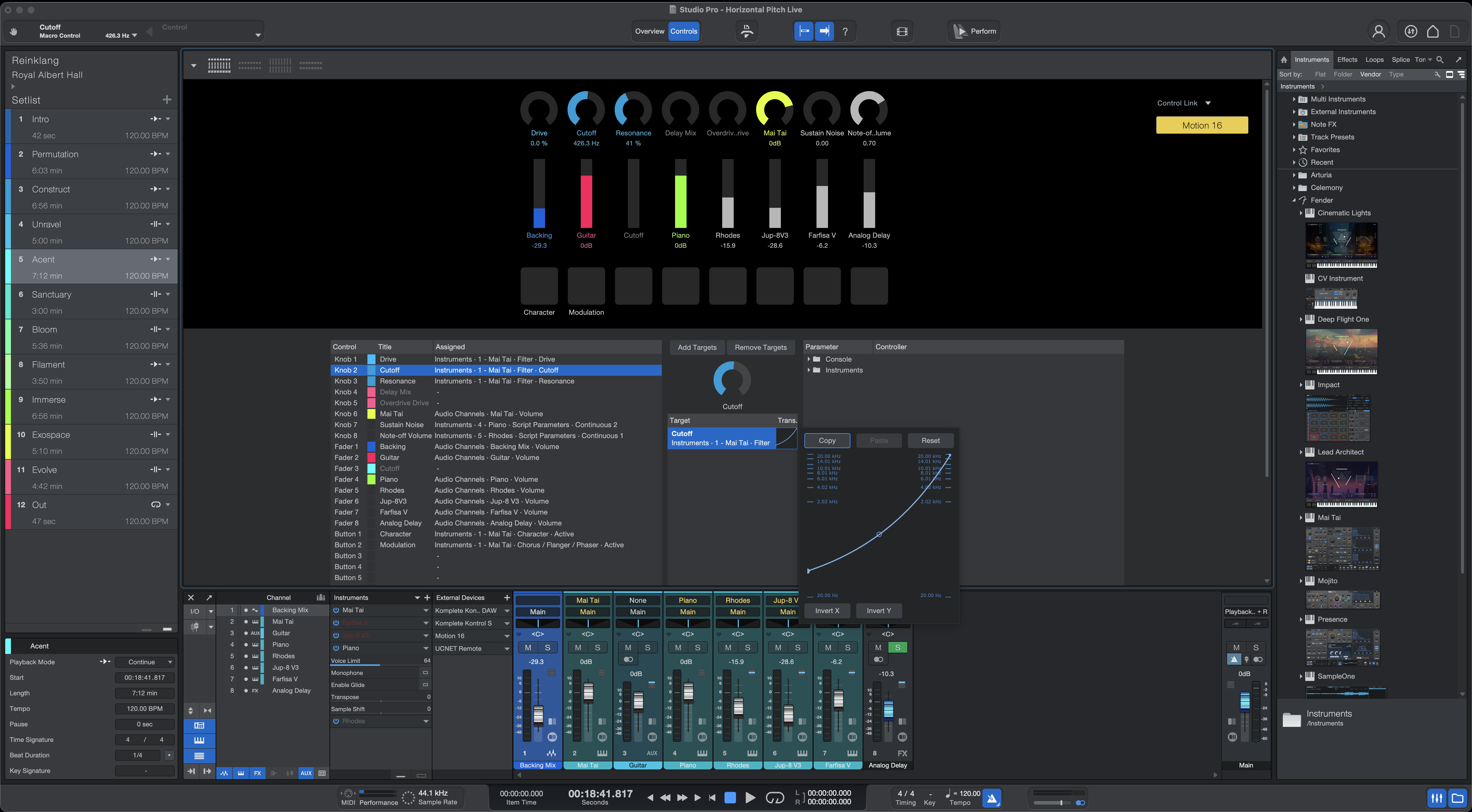Detach the browser with the arrow icon
This screenshot has width=1472, height=812.
point(1459,59)
